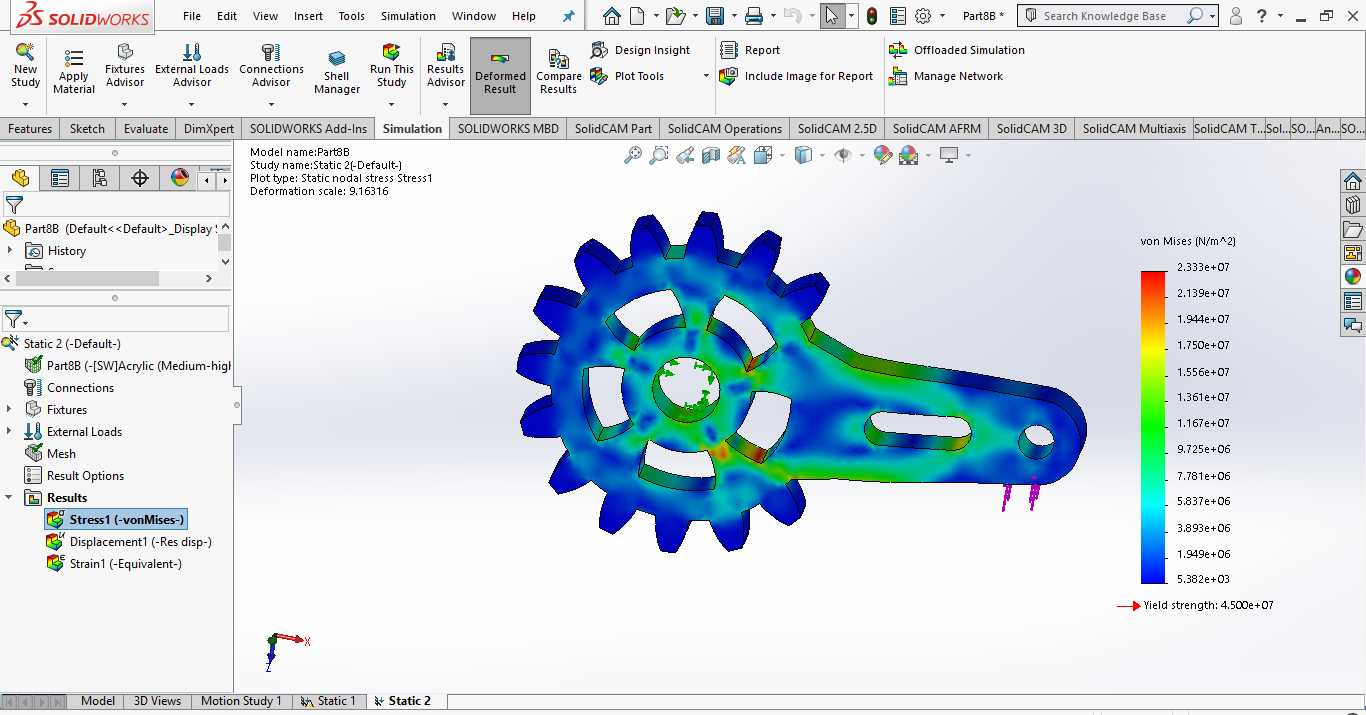Screen dimensions: 1366x715
Task: Expand Options gear dropdown arrow
Action: click(x=940, y=16)
